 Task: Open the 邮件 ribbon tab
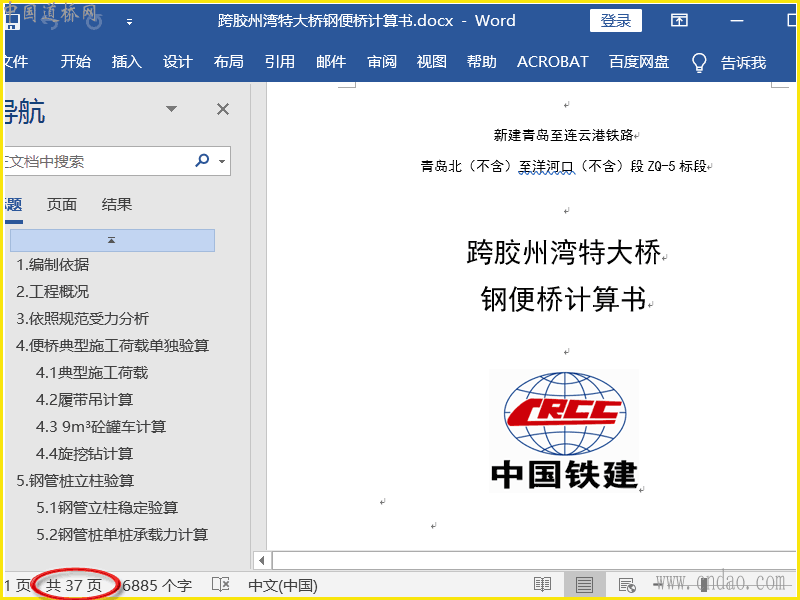pos(331,62)
